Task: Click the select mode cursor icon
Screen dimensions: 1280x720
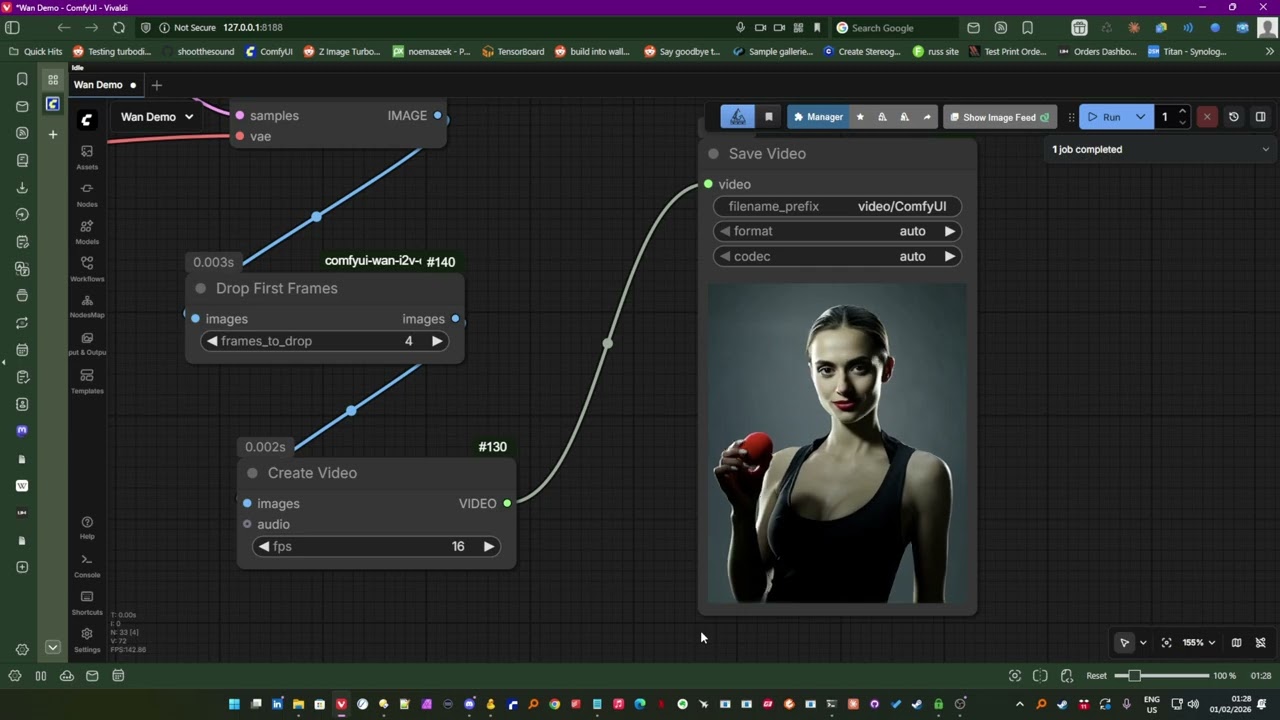Action: (x=1125, y=643)
